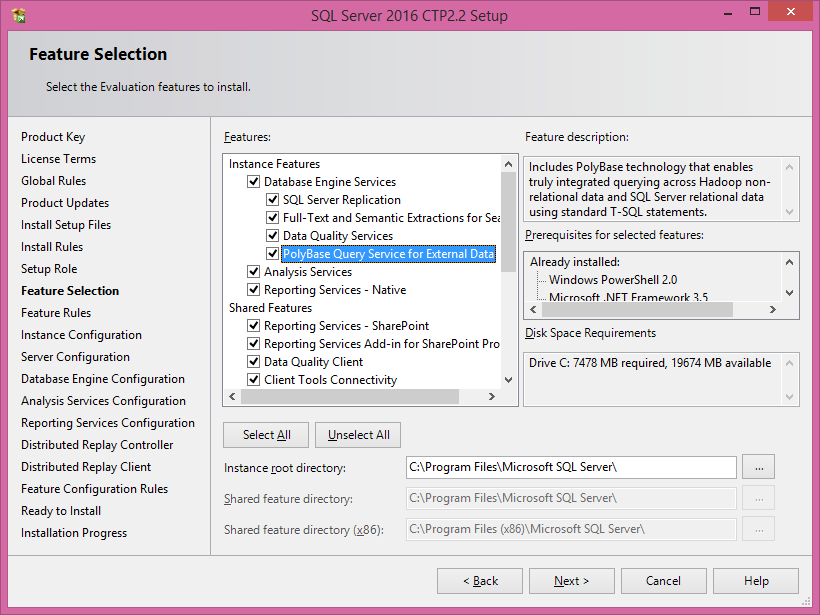Select the Product Key step
The height and width of the screenshot is (615, 820).
[x=53, y=136]
